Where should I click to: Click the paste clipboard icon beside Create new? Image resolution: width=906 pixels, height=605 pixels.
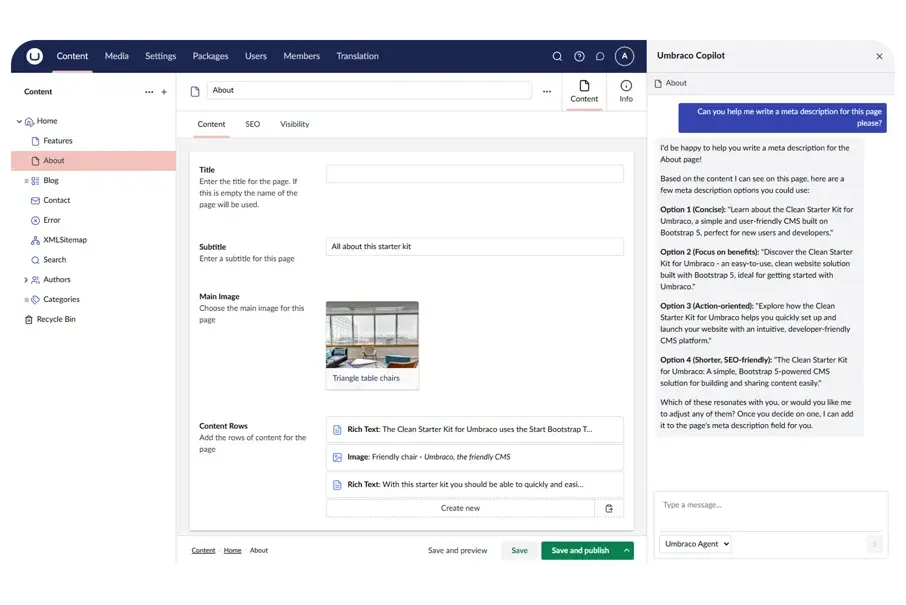tap(609, 509)
